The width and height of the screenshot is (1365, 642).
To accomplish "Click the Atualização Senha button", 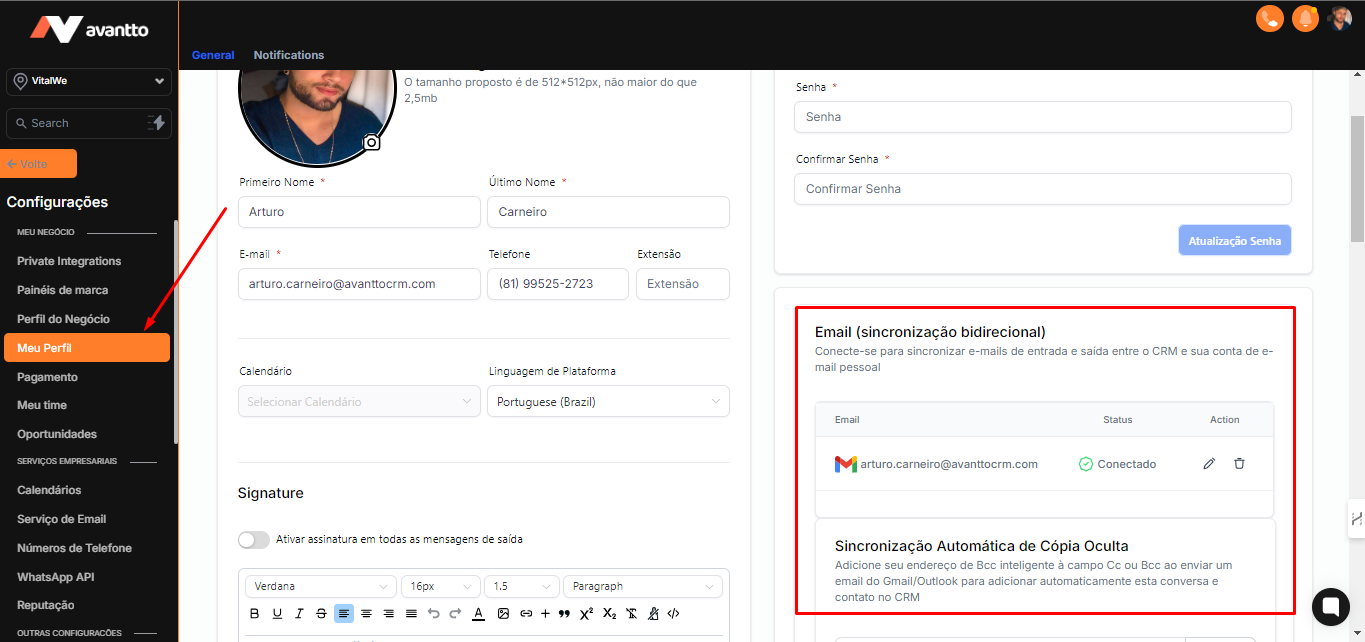I will click(x=1234, y=241).
